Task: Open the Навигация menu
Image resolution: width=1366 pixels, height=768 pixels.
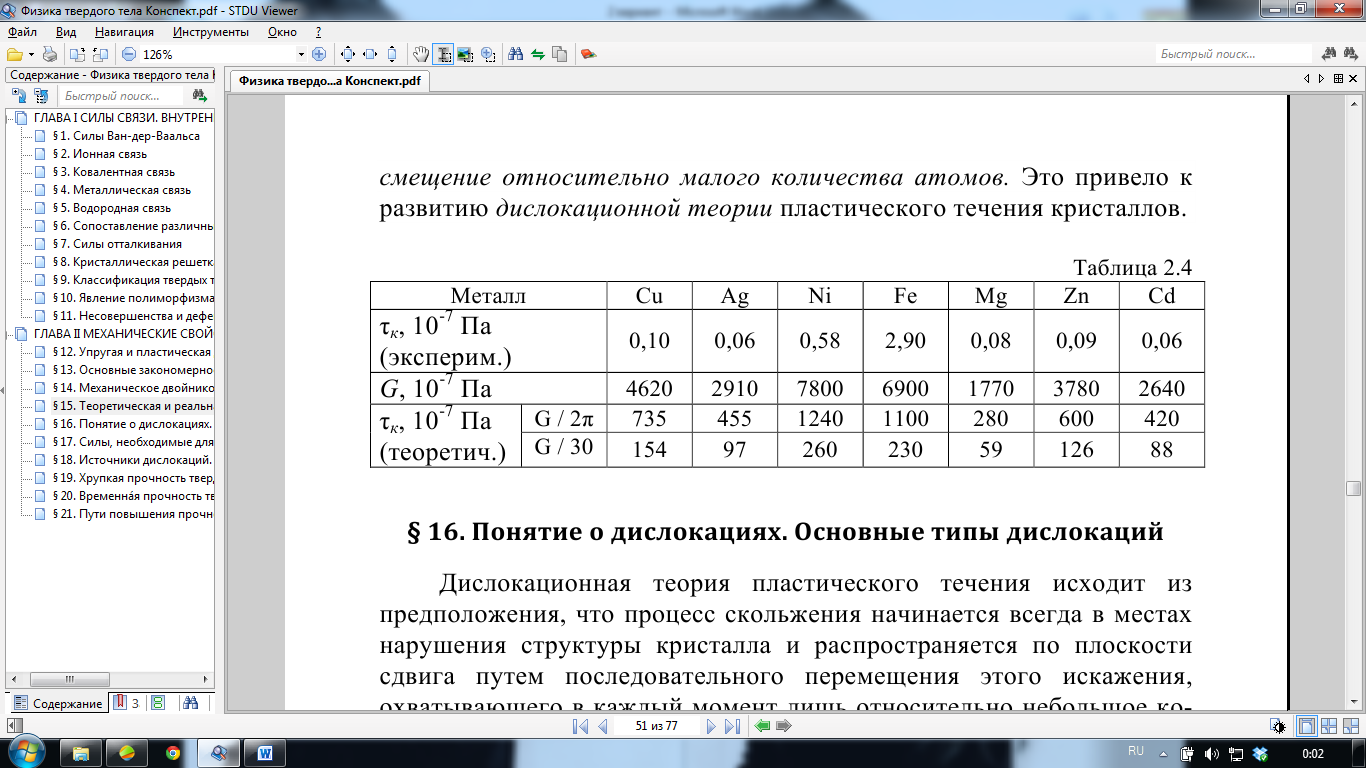Action: (x=124, y=32)
